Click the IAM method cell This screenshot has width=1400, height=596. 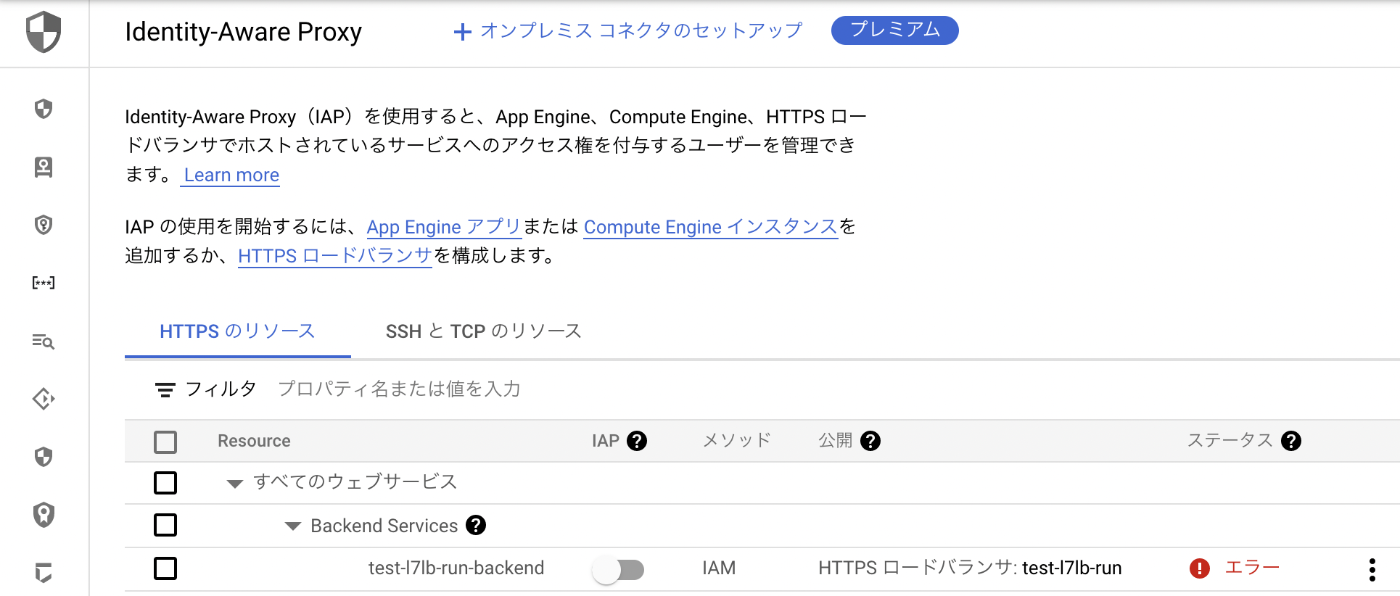point(719,568)
